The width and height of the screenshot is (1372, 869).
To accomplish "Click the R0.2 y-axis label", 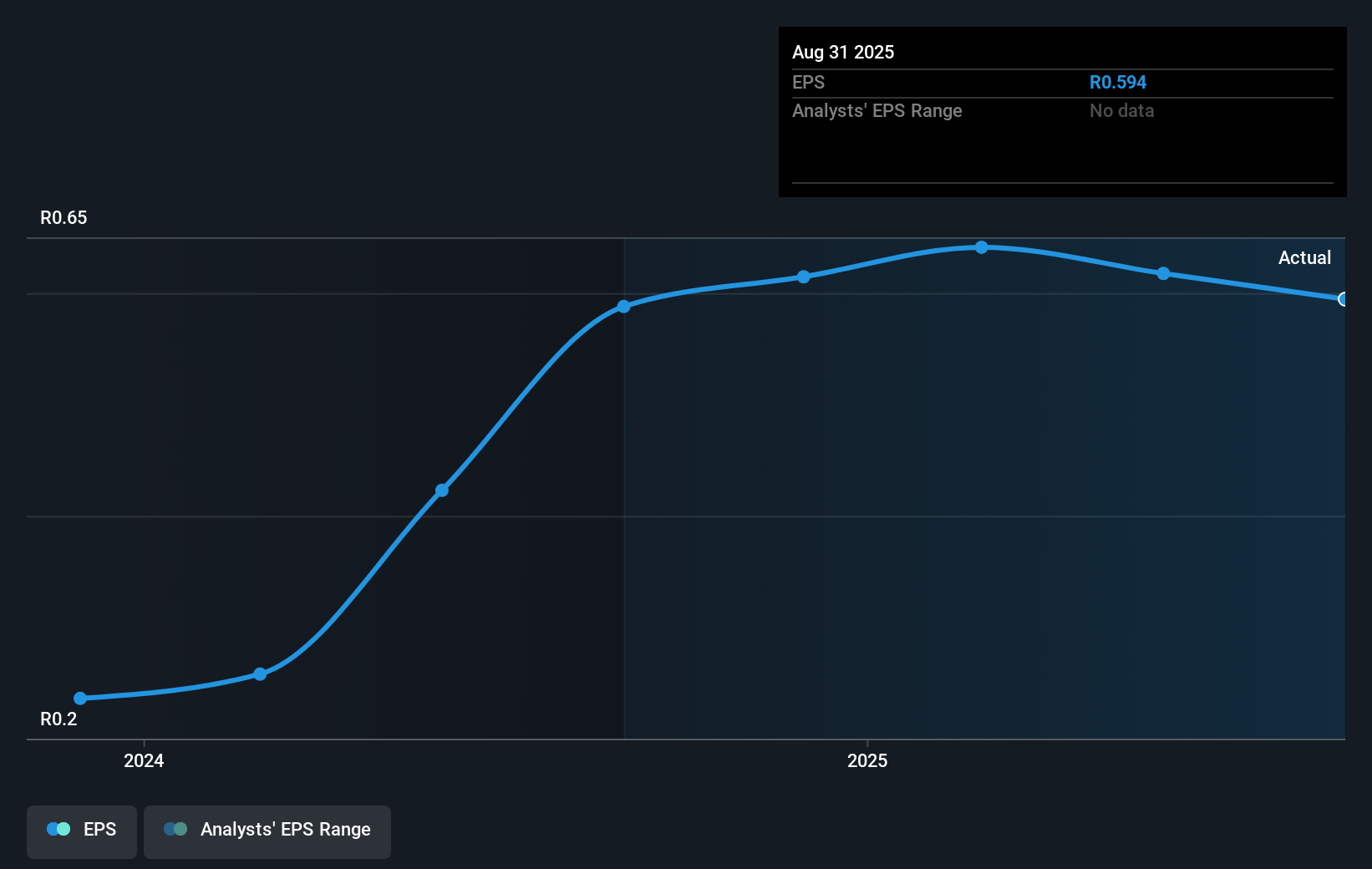I will [x=58, y=719].
